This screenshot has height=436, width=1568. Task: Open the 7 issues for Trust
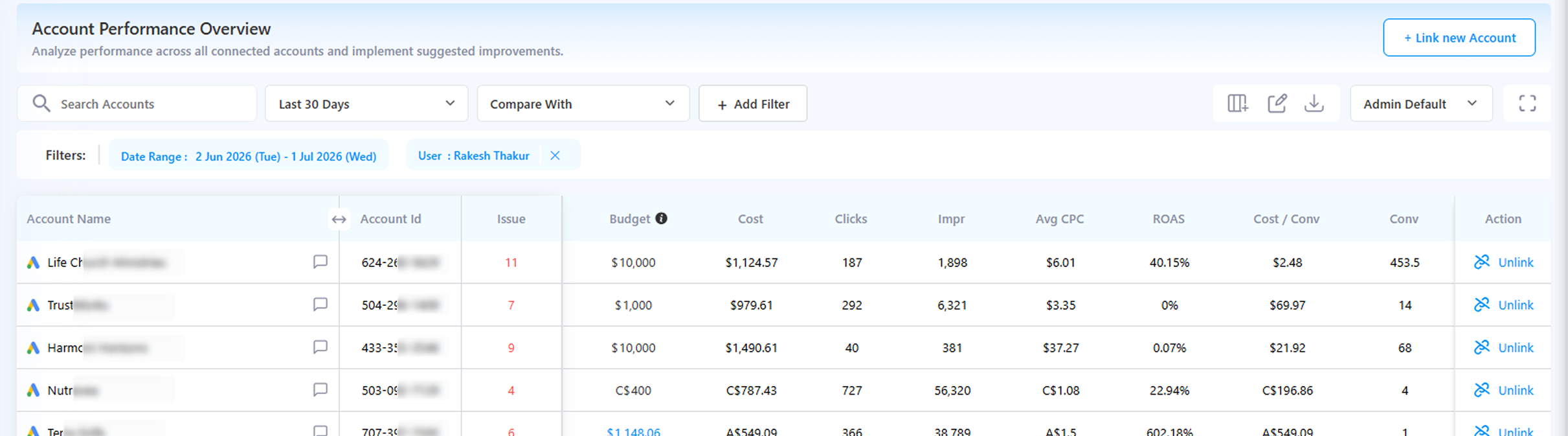pos(511,305)
